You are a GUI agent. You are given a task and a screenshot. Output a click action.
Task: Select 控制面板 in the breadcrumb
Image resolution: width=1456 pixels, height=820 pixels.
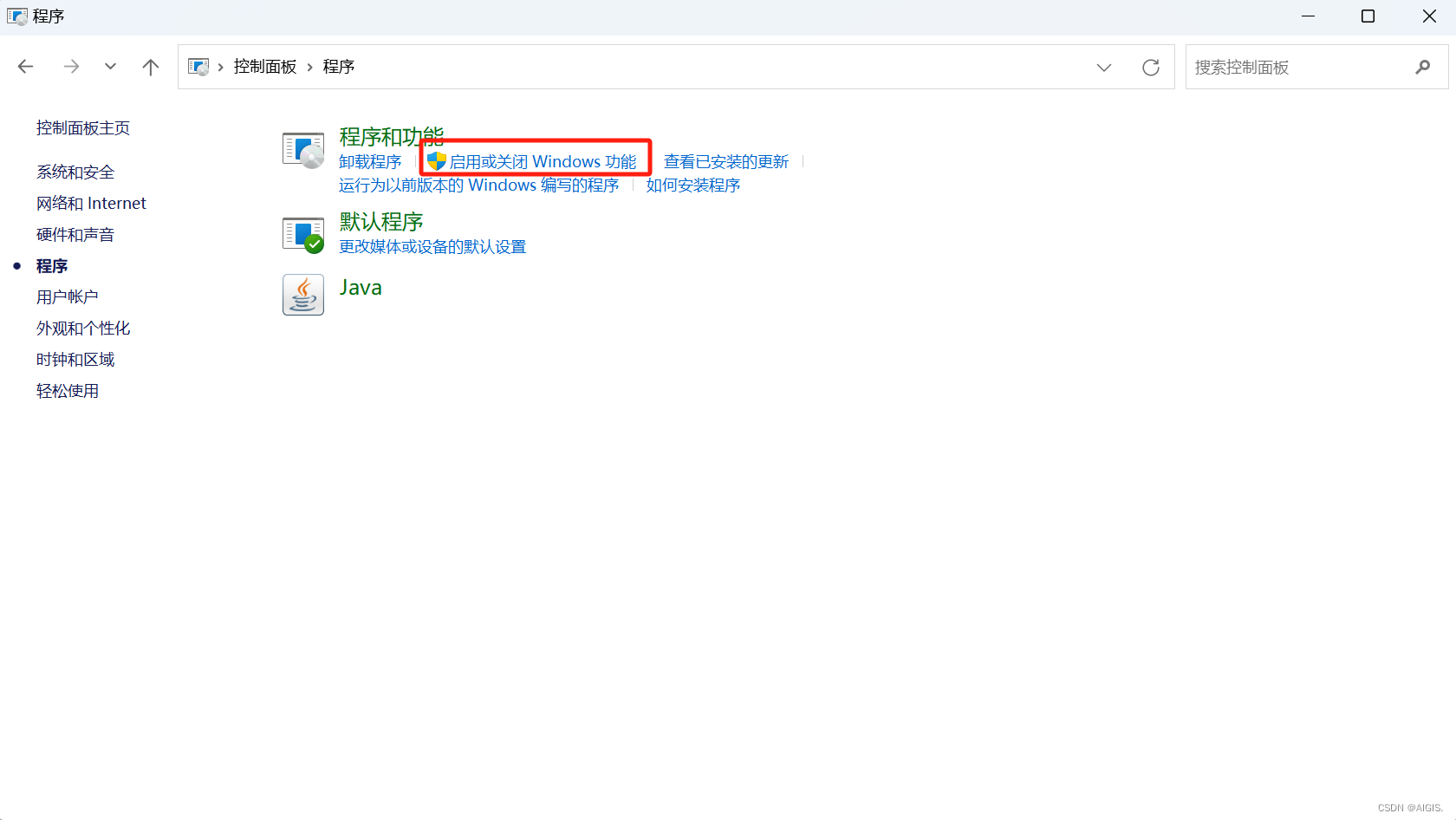pos(265,67)
